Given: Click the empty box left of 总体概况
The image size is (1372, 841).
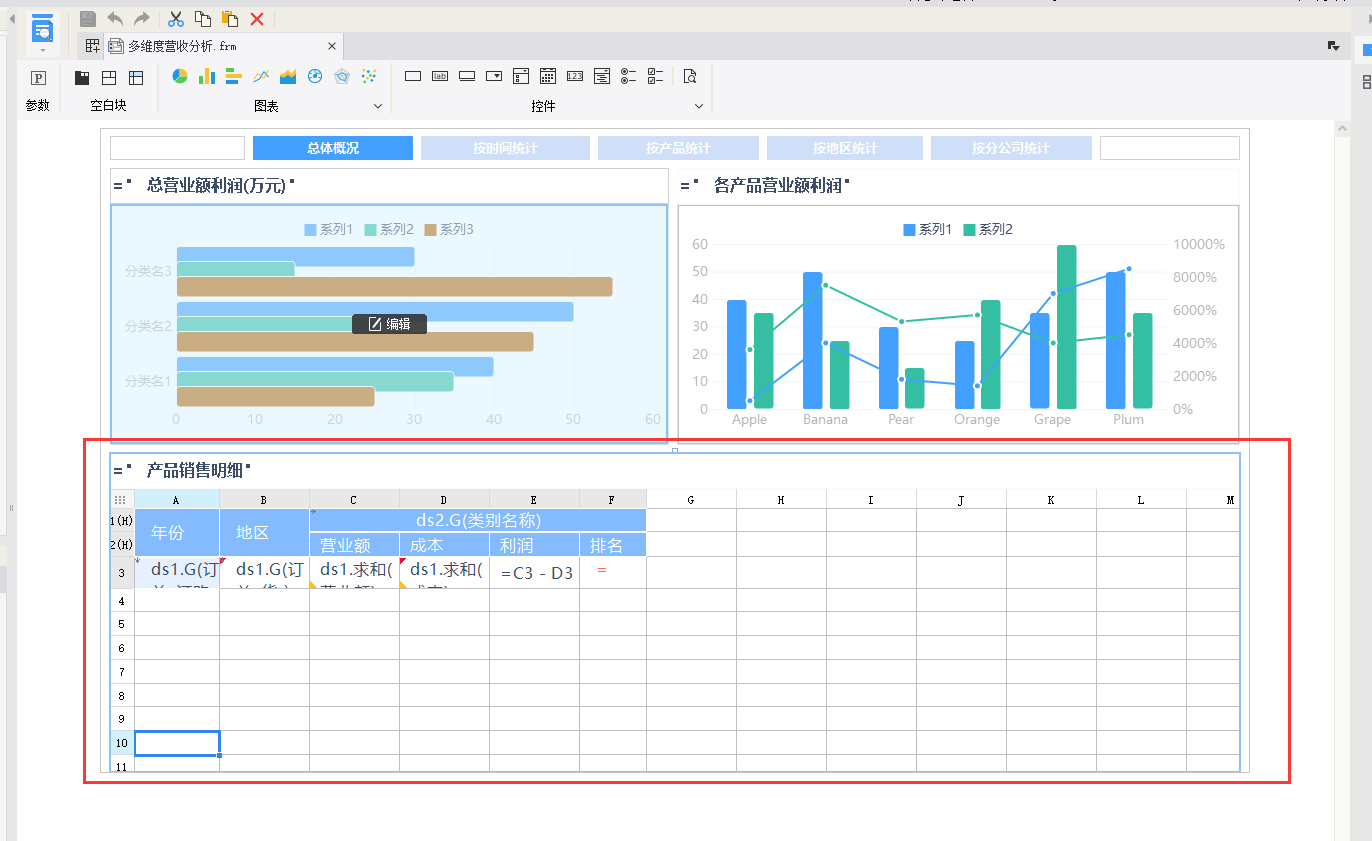Looking at the screenshot, I should (x=177, y=148).
